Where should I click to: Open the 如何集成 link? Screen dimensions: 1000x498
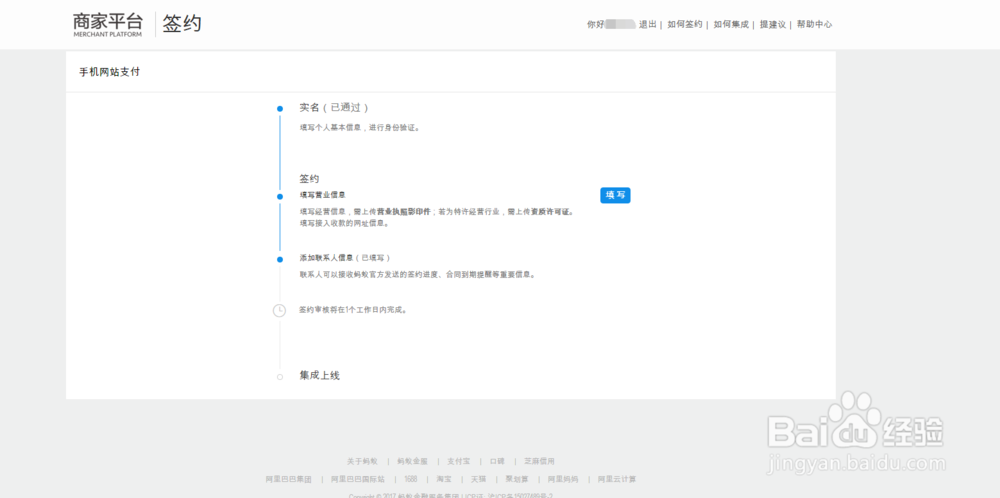(731, 24)
